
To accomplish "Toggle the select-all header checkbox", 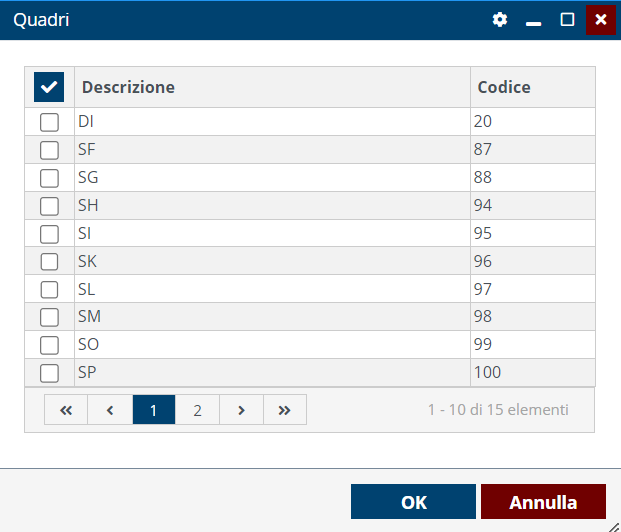I will [49, 87].
